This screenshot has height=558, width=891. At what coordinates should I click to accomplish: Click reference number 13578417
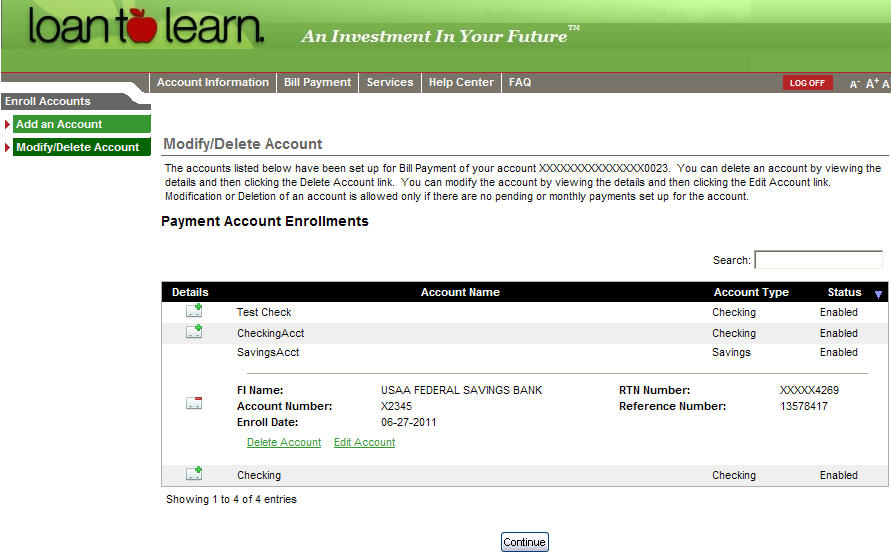(x=803, y=406)
